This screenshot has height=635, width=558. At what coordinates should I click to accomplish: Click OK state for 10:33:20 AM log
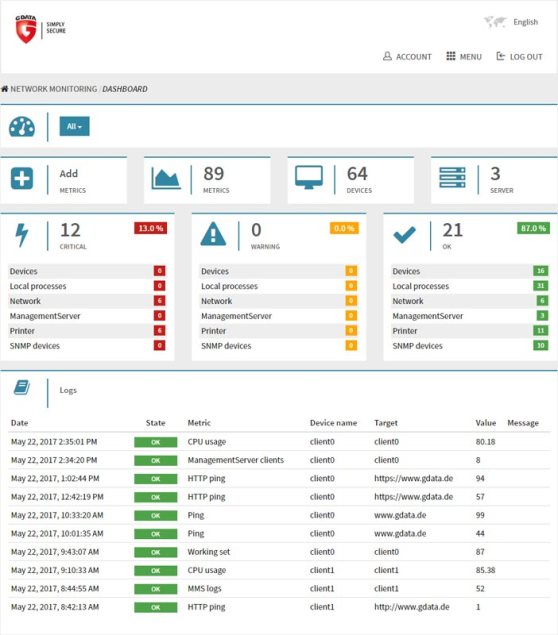tap(155, 516)
